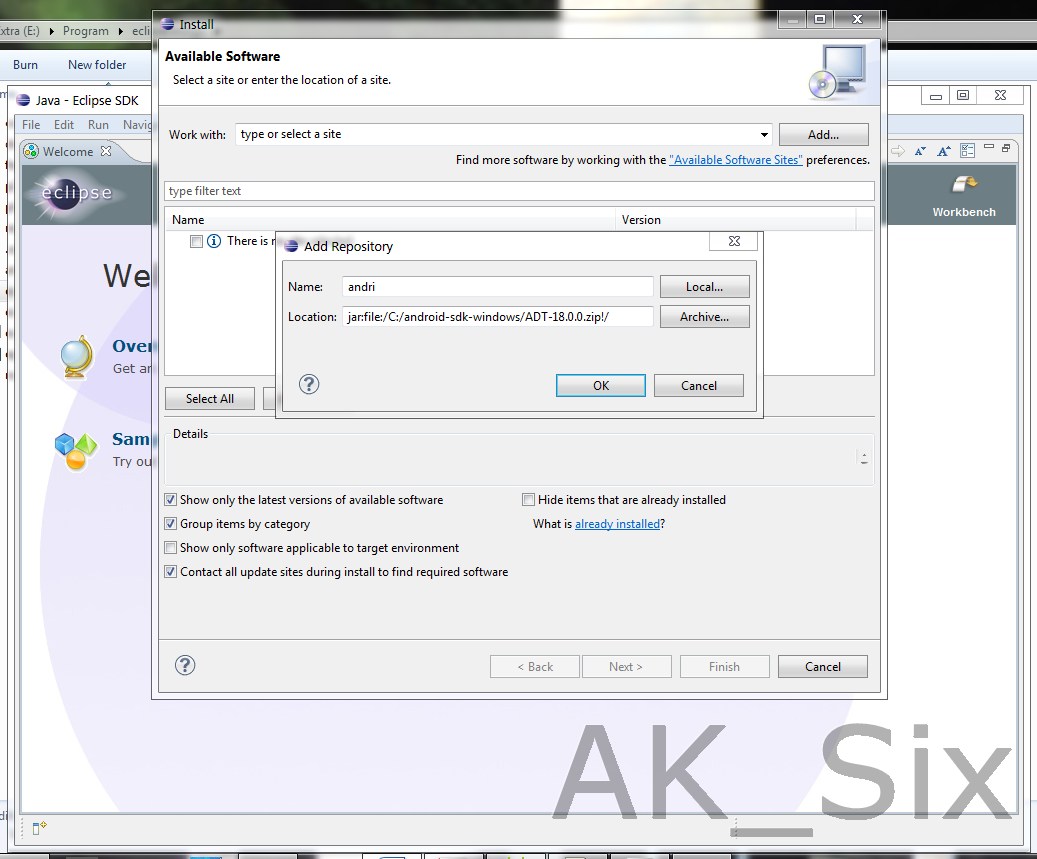Image resolution: width=1037 pixels, height=859 pixels.
Task: Go to Workbench from Welcome page
Action: pyautogui.click(x=964, y=196)
